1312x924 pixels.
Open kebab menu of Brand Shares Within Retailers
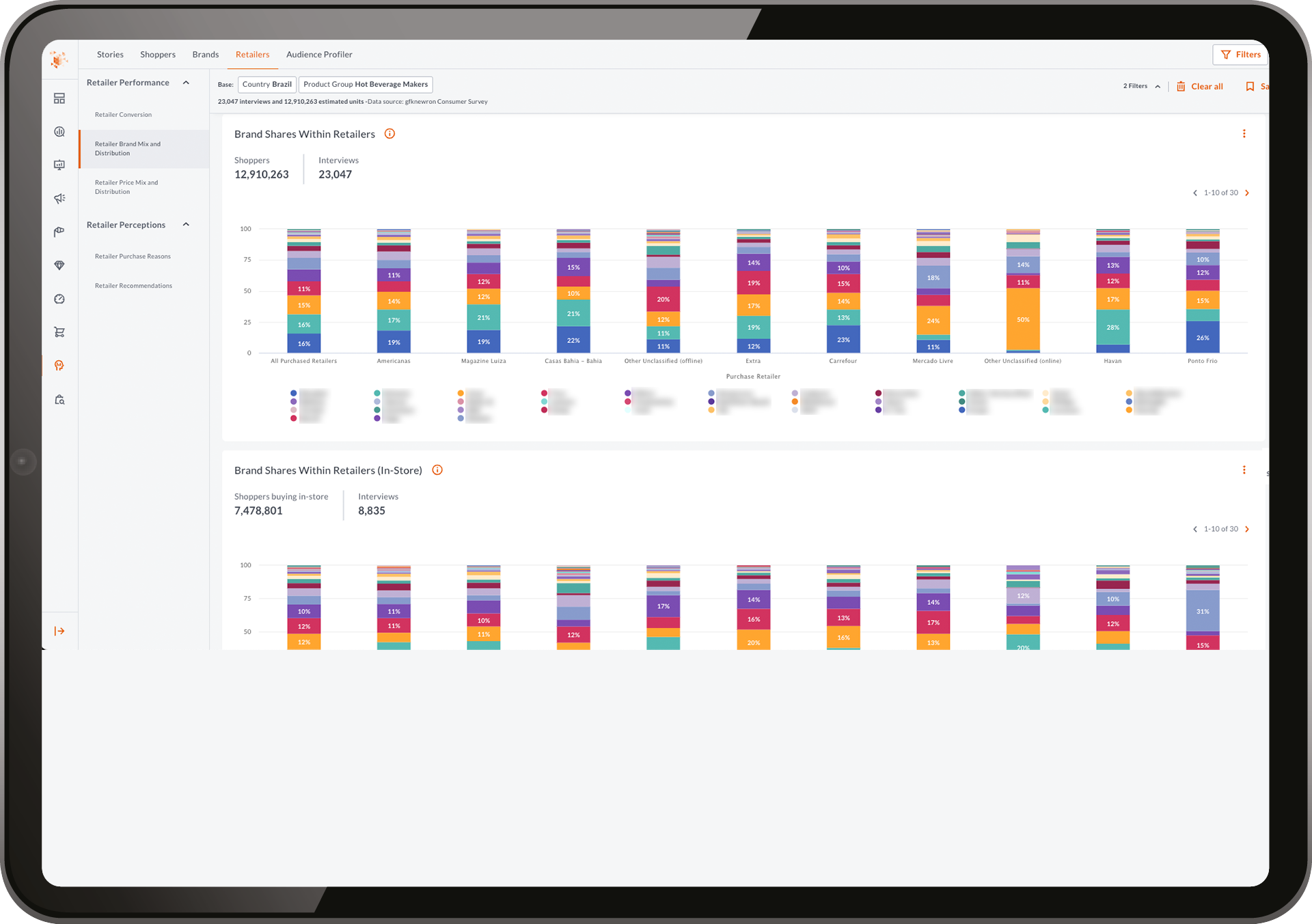(x=1244, y=134)
